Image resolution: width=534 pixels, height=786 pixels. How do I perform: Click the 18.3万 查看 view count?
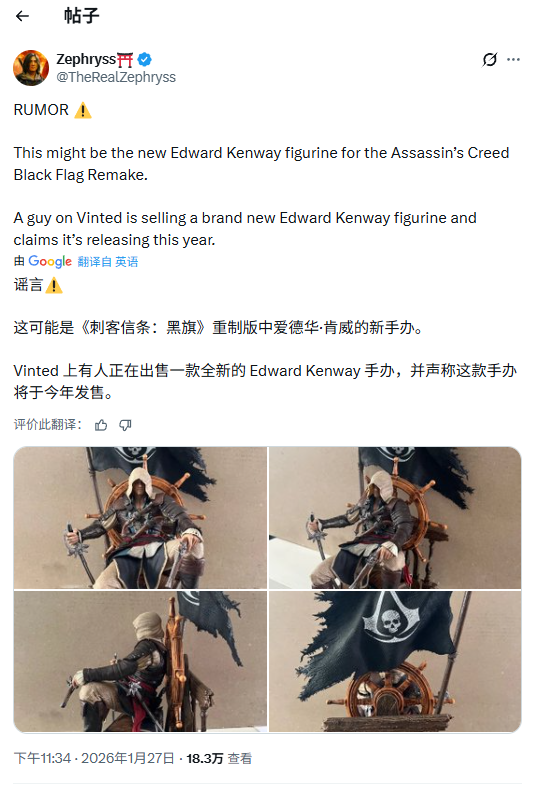pos(219,758)
